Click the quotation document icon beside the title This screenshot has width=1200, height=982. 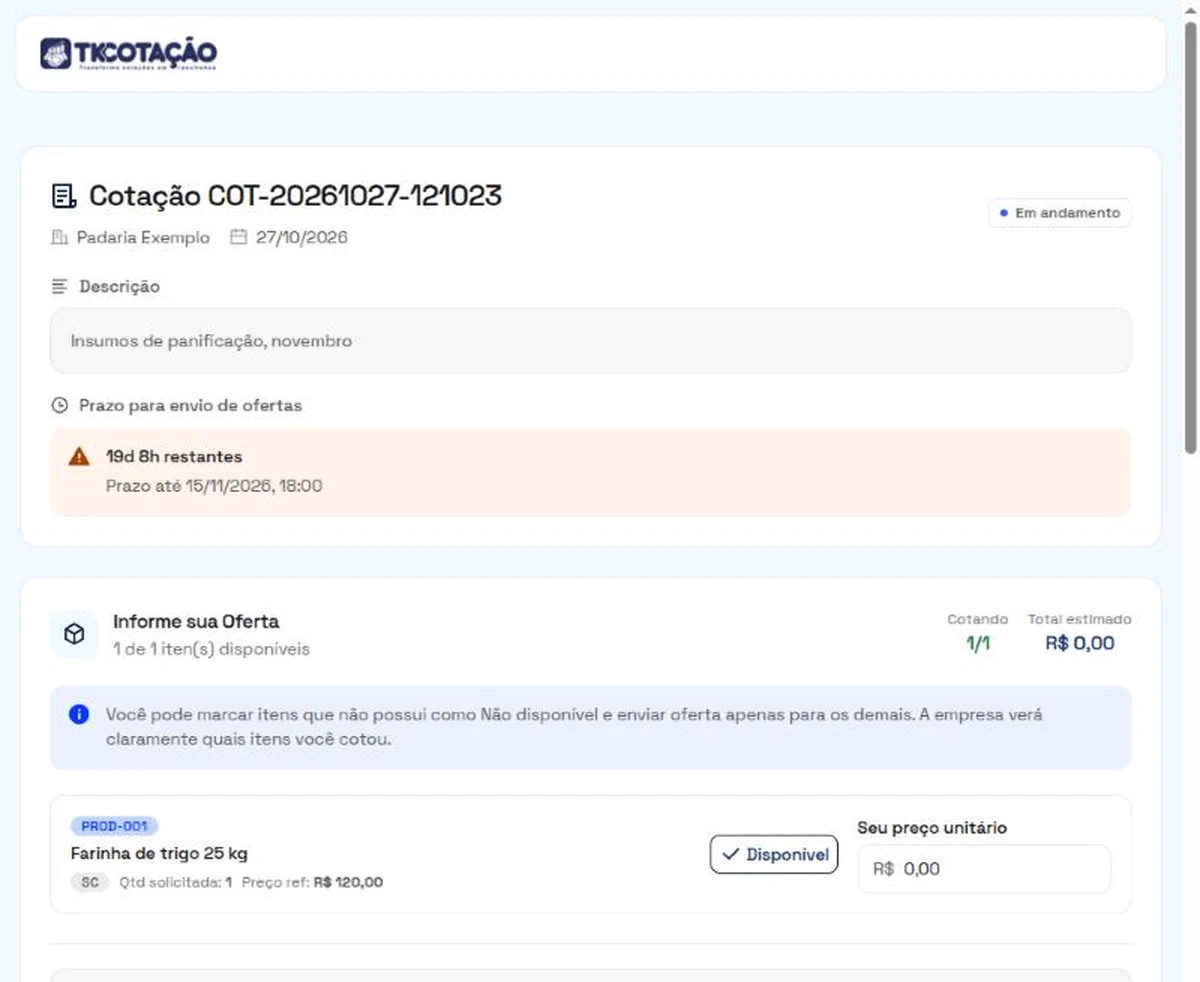point(64,196)
